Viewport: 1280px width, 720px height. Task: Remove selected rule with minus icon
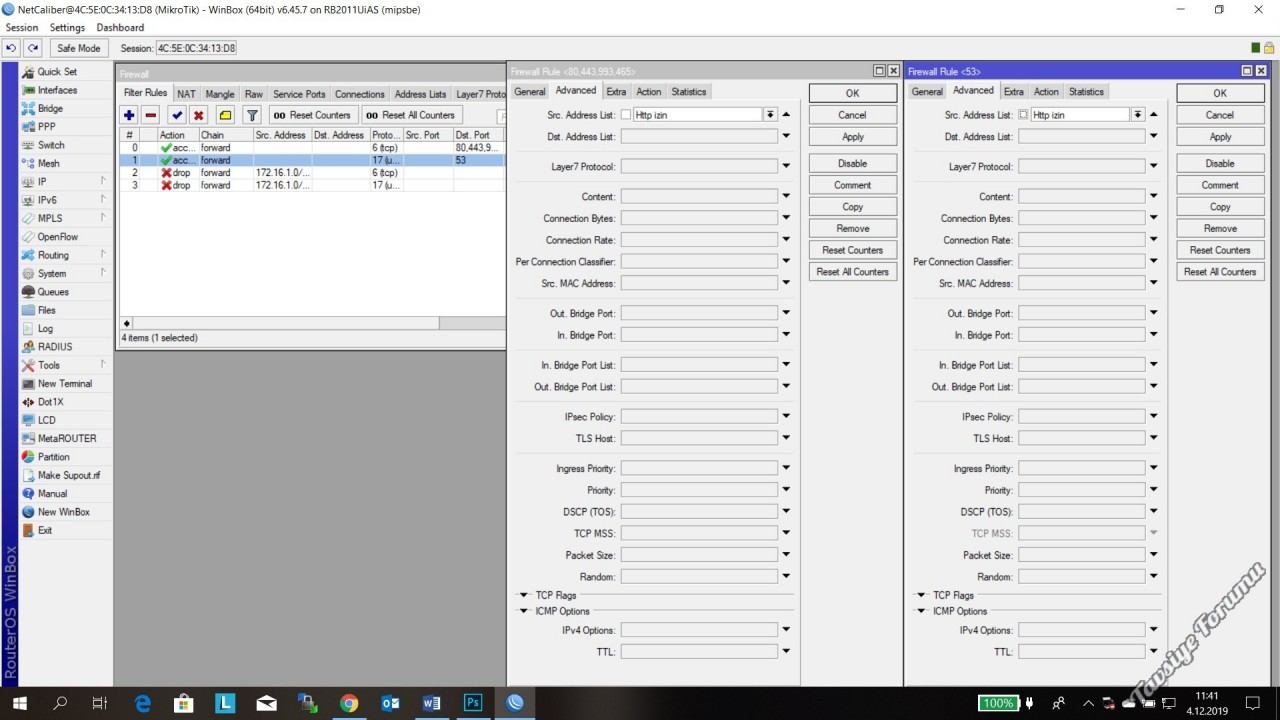[150, 115]
